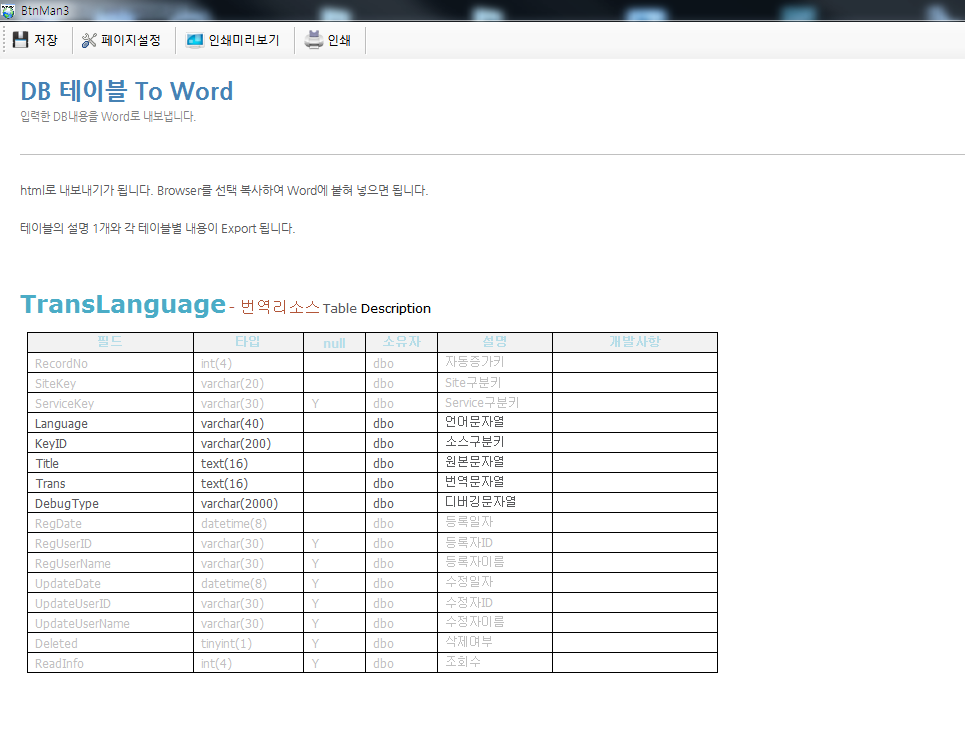
Task: Select the RegUserName field cell
Action: 110,563
